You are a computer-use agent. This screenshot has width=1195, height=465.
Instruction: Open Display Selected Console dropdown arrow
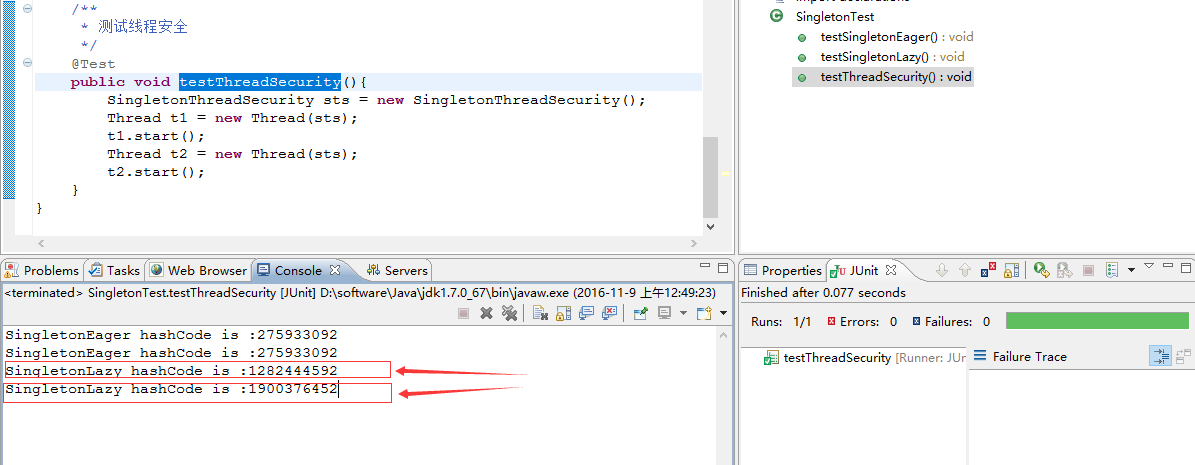coord(683,313)
